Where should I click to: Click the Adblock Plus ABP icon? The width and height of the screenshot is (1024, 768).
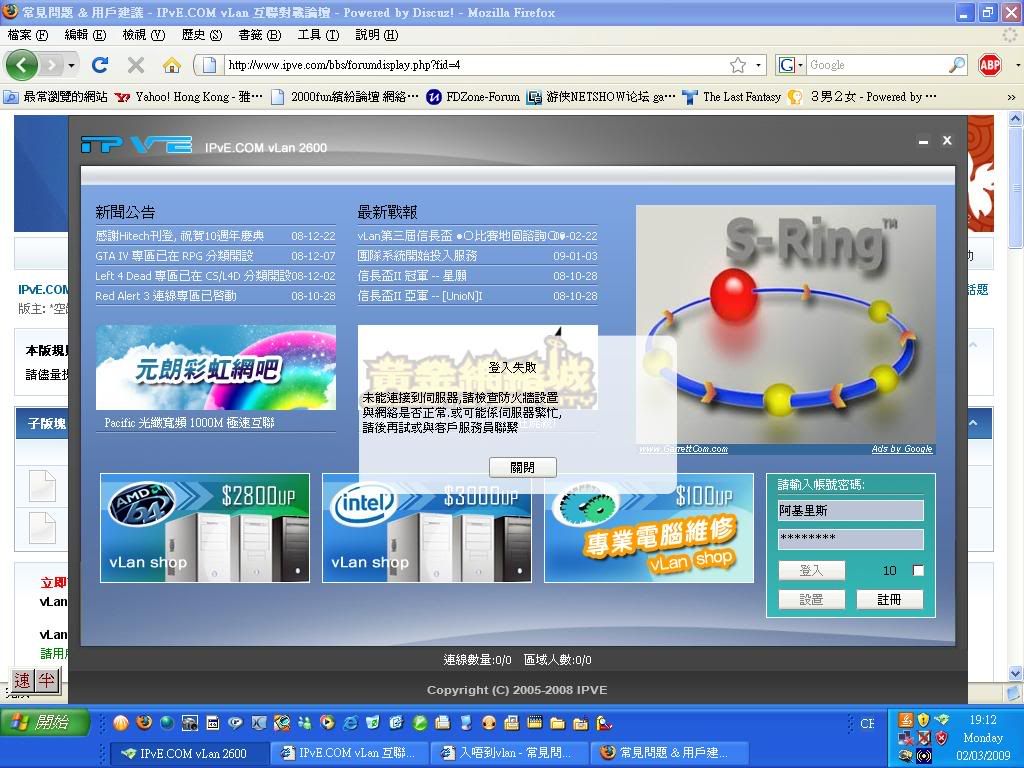[990, 65]
